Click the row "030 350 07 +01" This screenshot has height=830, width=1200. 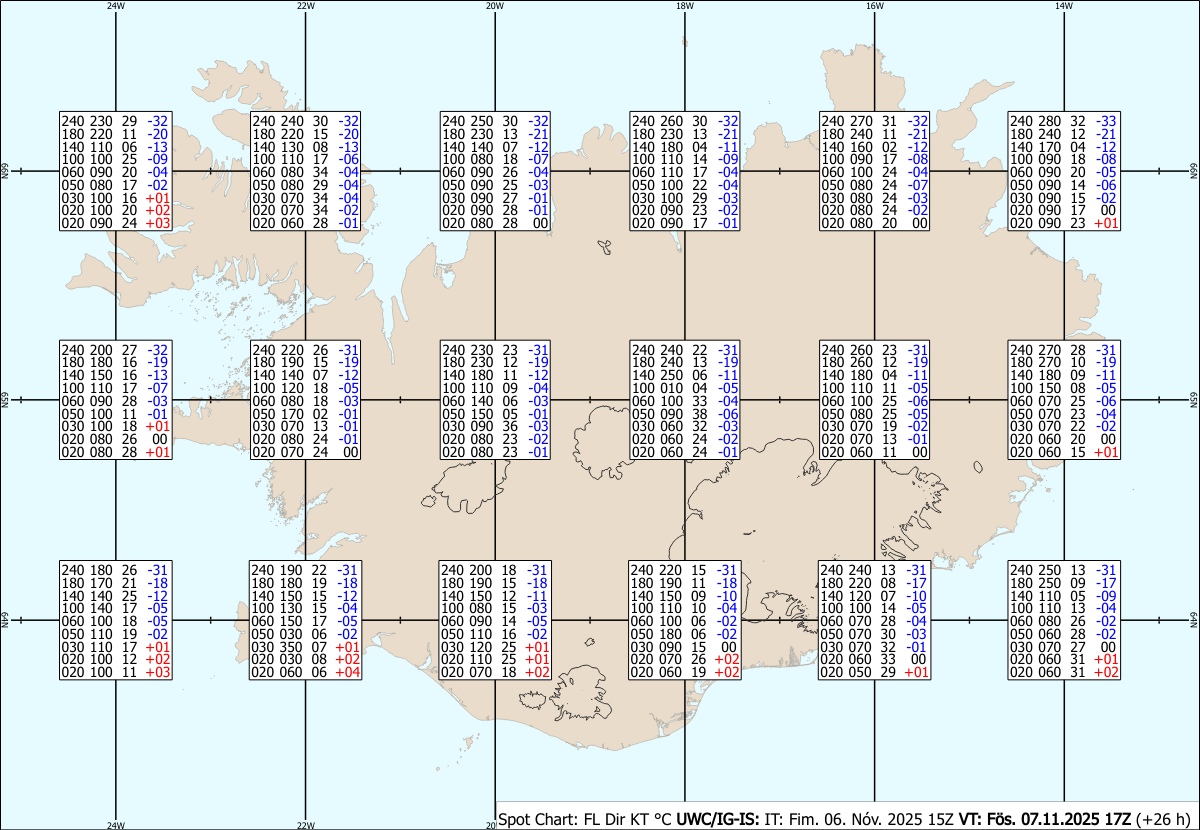click(305, 647)
